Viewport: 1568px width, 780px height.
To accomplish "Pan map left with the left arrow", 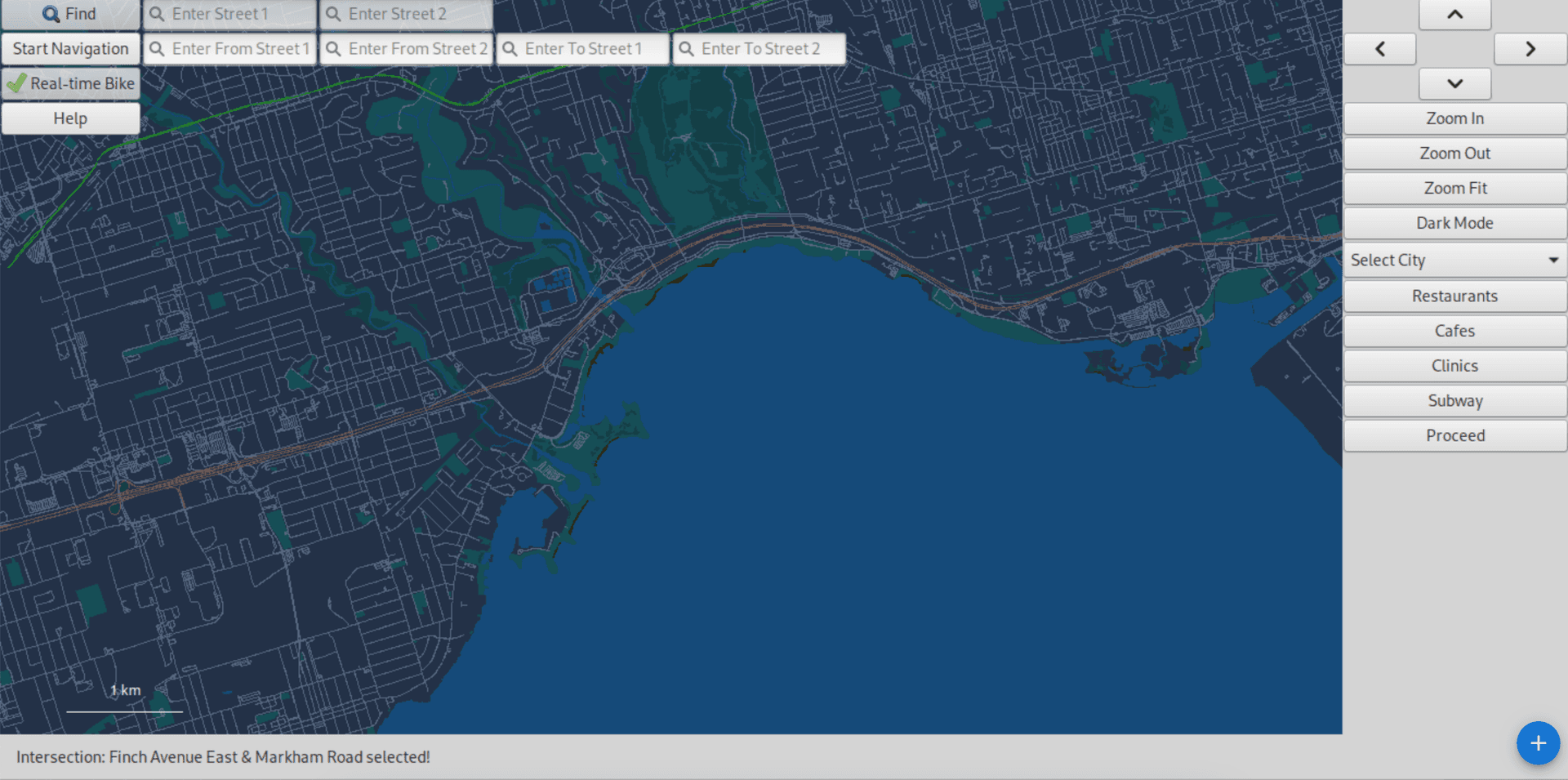I will click(1380, 49).
